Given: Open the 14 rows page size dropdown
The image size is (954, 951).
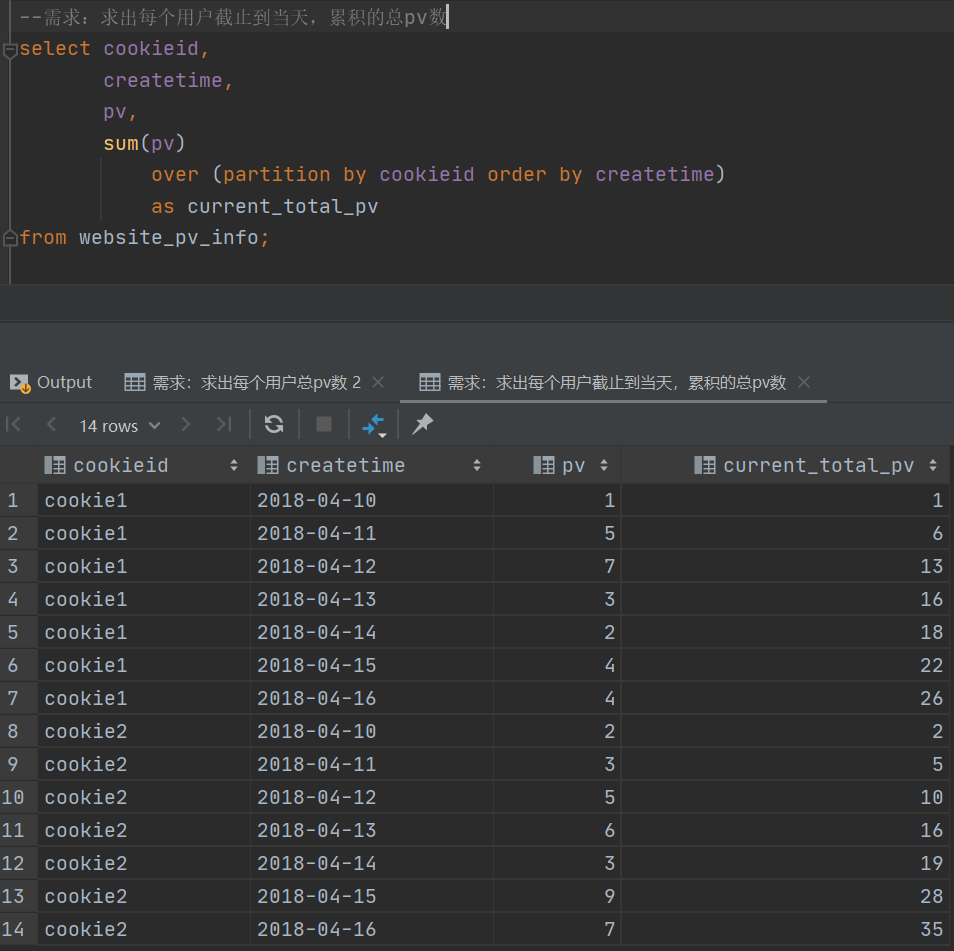Looking at the screenshot, I should pyautogui.click(x=120, y=425).
